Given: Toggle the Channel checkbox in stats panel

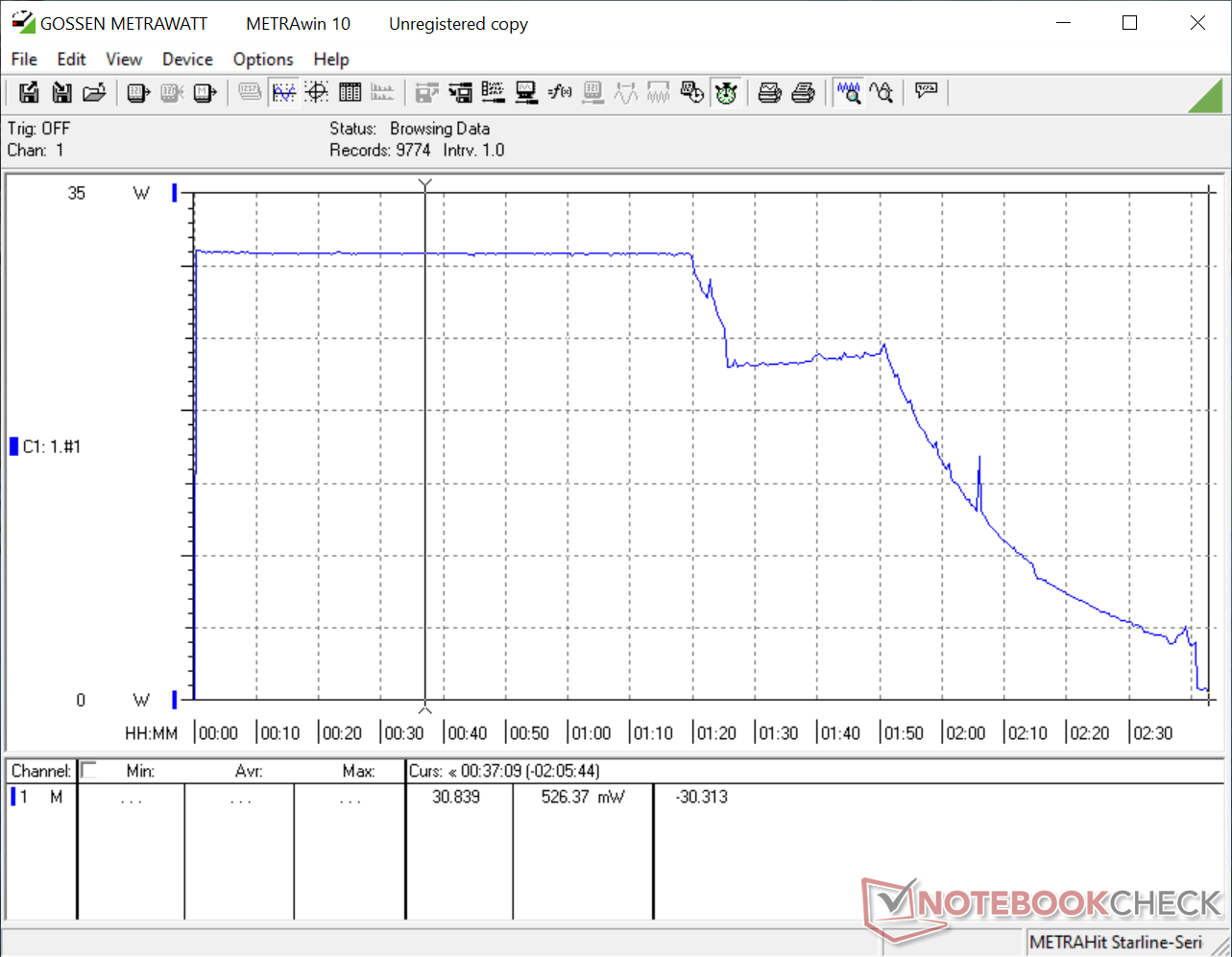Looking at the screenshot, I should (88, 770).
